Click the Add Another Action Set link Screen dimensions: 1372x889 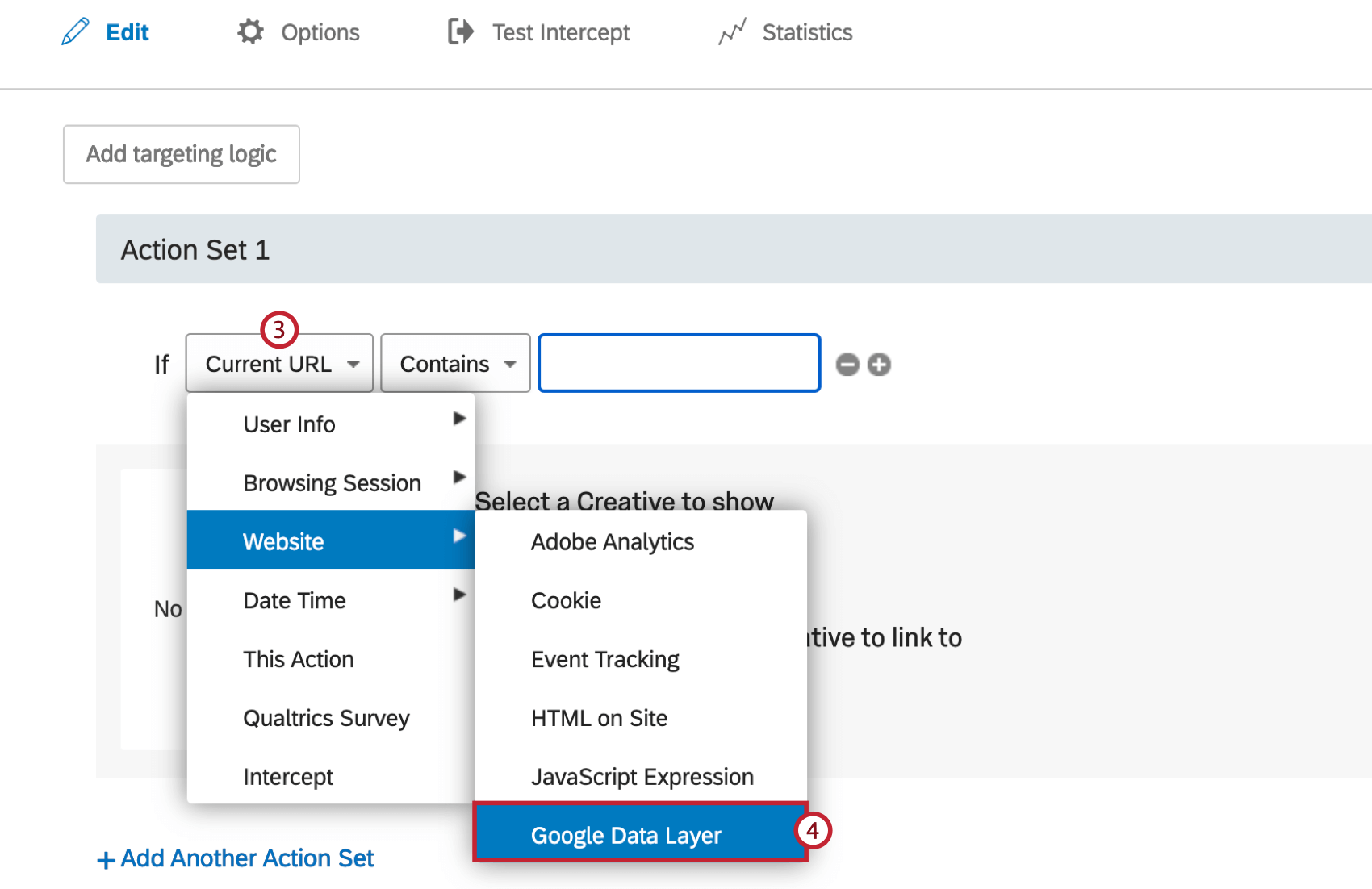pyautogui.click(x=246, y=858)
